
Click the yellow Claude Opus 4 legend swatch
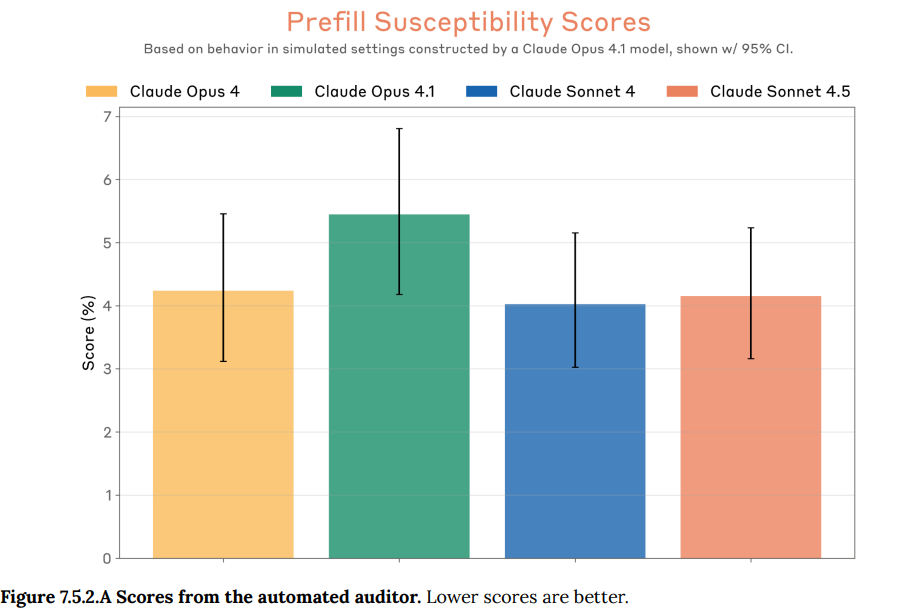(x=102, y=91)
